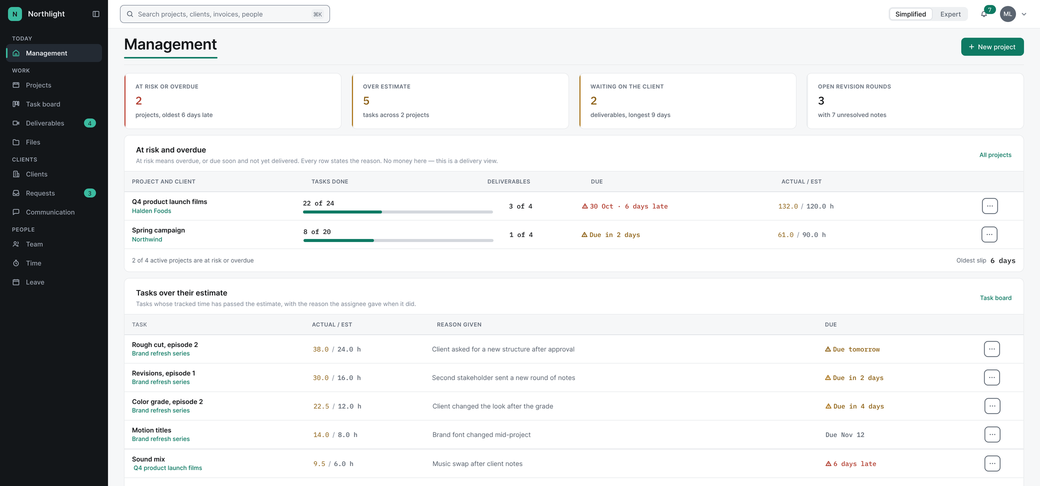The height and width of the screenshot is (486, 1040).
Task: Click the Due in 4 days warning icon
Action: [828, 406]
